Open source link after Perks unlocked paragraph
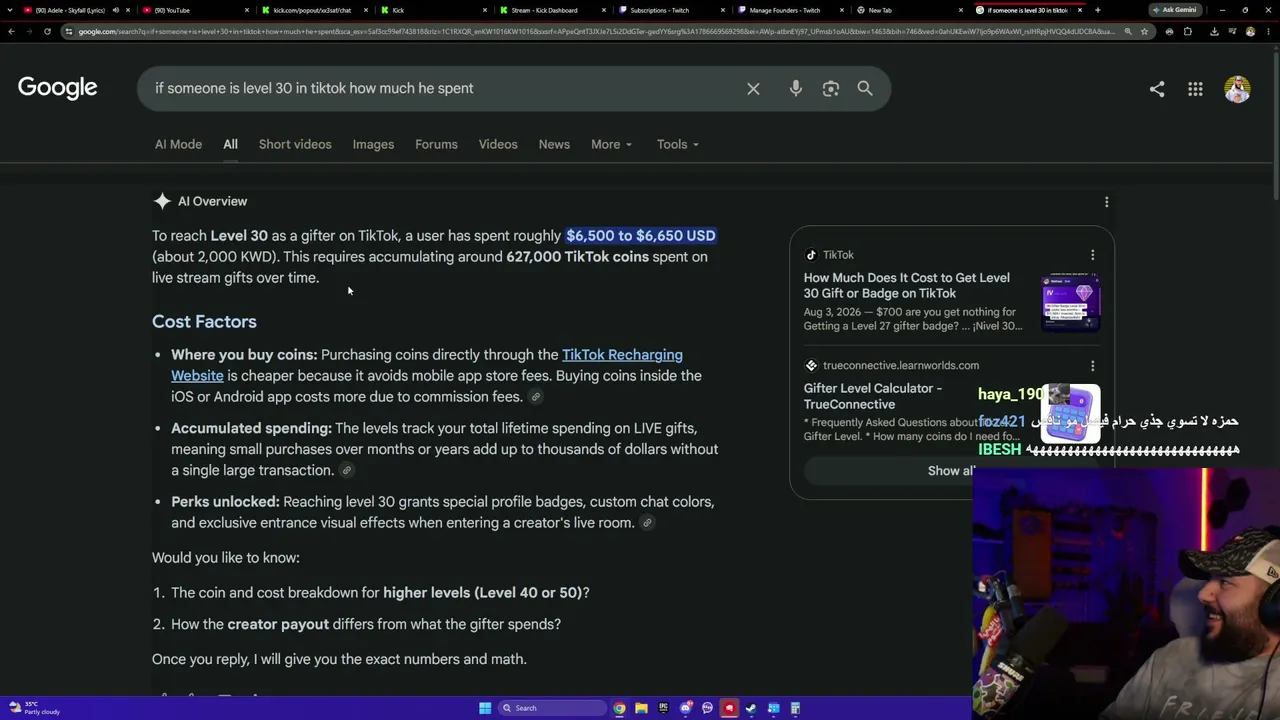 click(x=647, y=523)
